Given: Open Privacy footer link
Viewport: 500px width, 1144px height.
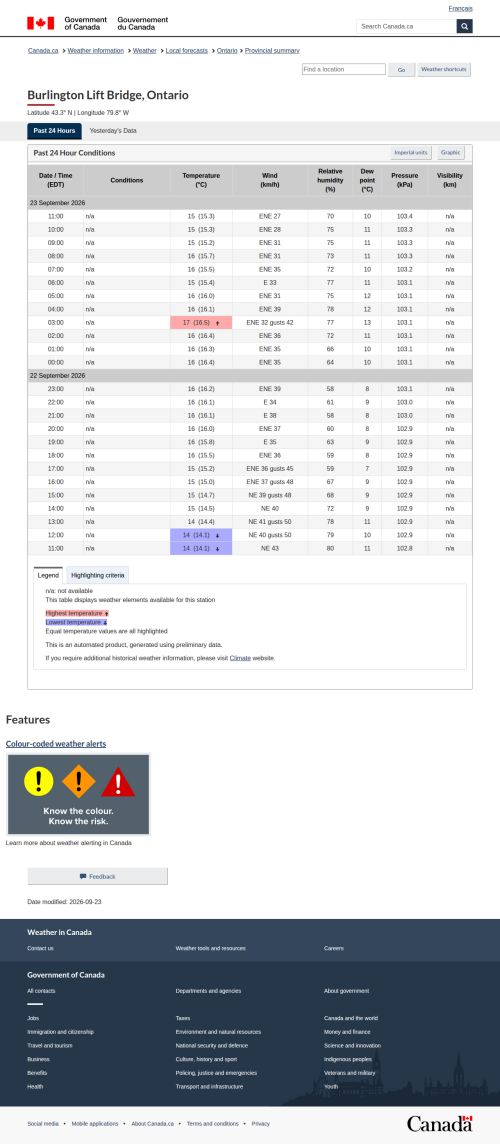Looking at the screenshot, I should point(261,1124).
